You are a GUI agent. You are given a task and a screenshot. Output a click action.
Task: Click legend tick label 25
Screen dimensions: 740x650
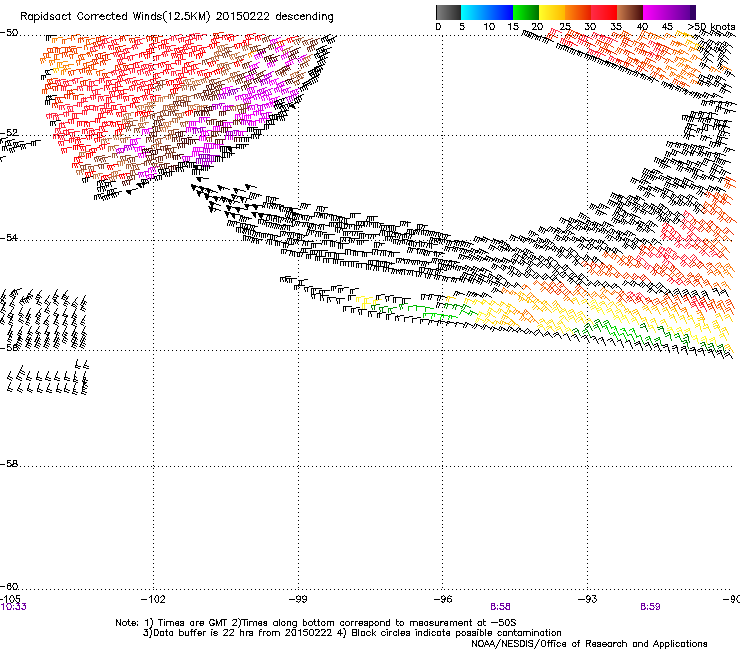564,27
